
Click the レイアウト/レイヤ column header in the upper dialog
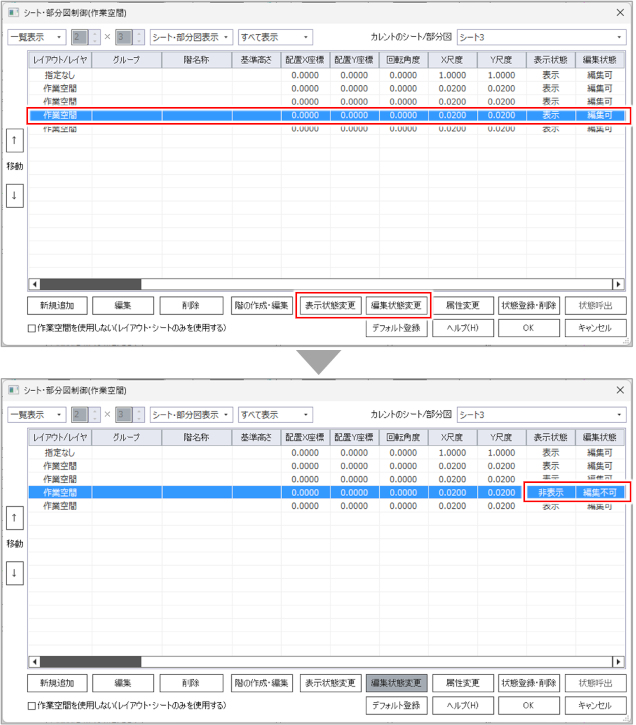click(x=60, y=60)
